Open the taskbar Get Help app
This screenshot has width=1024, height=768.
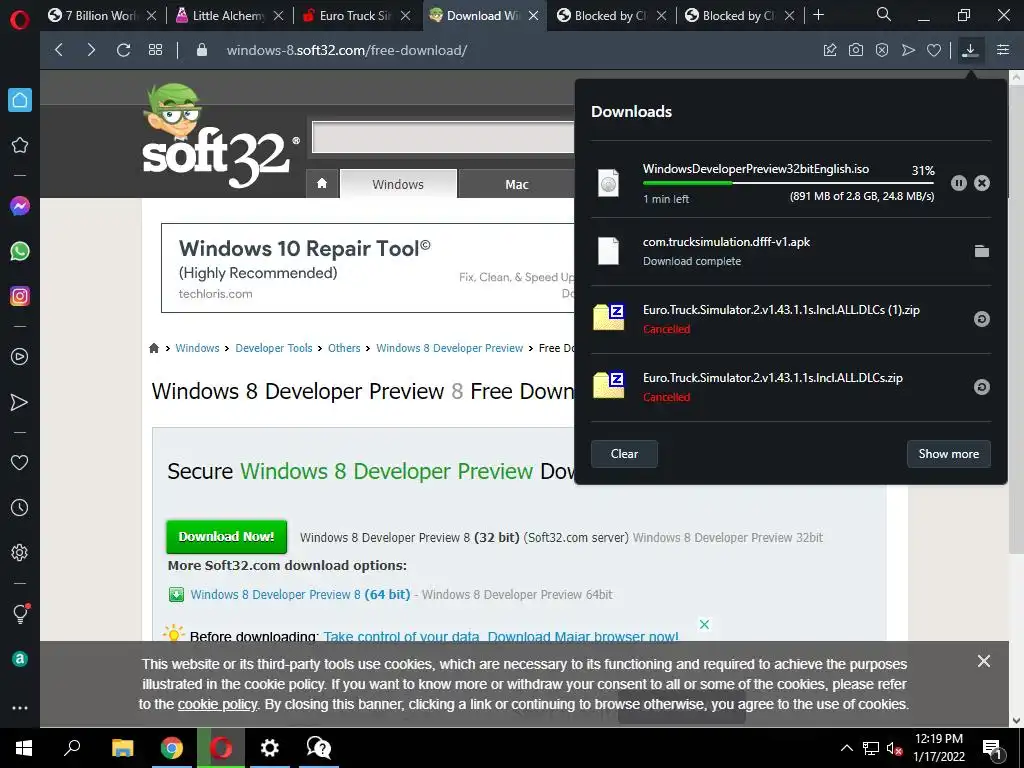click(x=319, y=748)
